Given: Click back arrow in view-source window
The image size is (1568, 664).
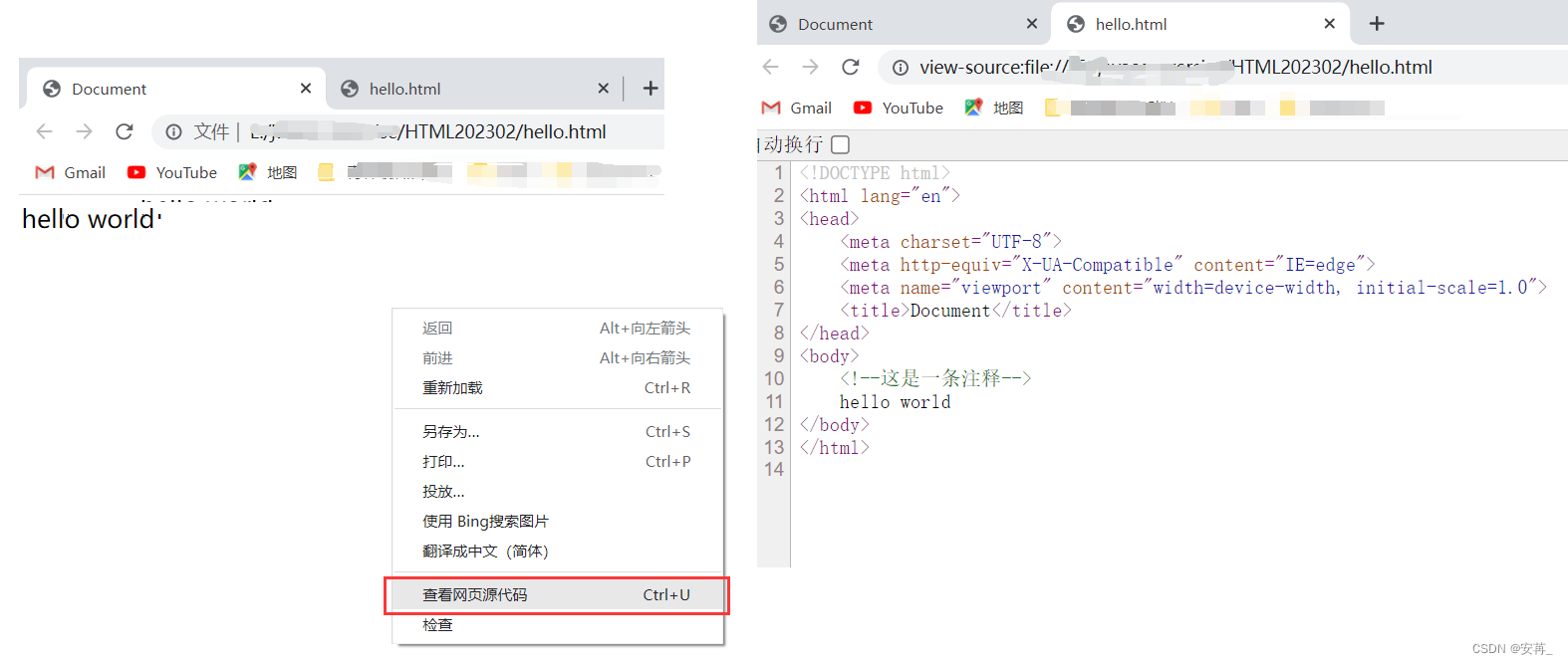Looking at the screenshot, I should (770, 67).
